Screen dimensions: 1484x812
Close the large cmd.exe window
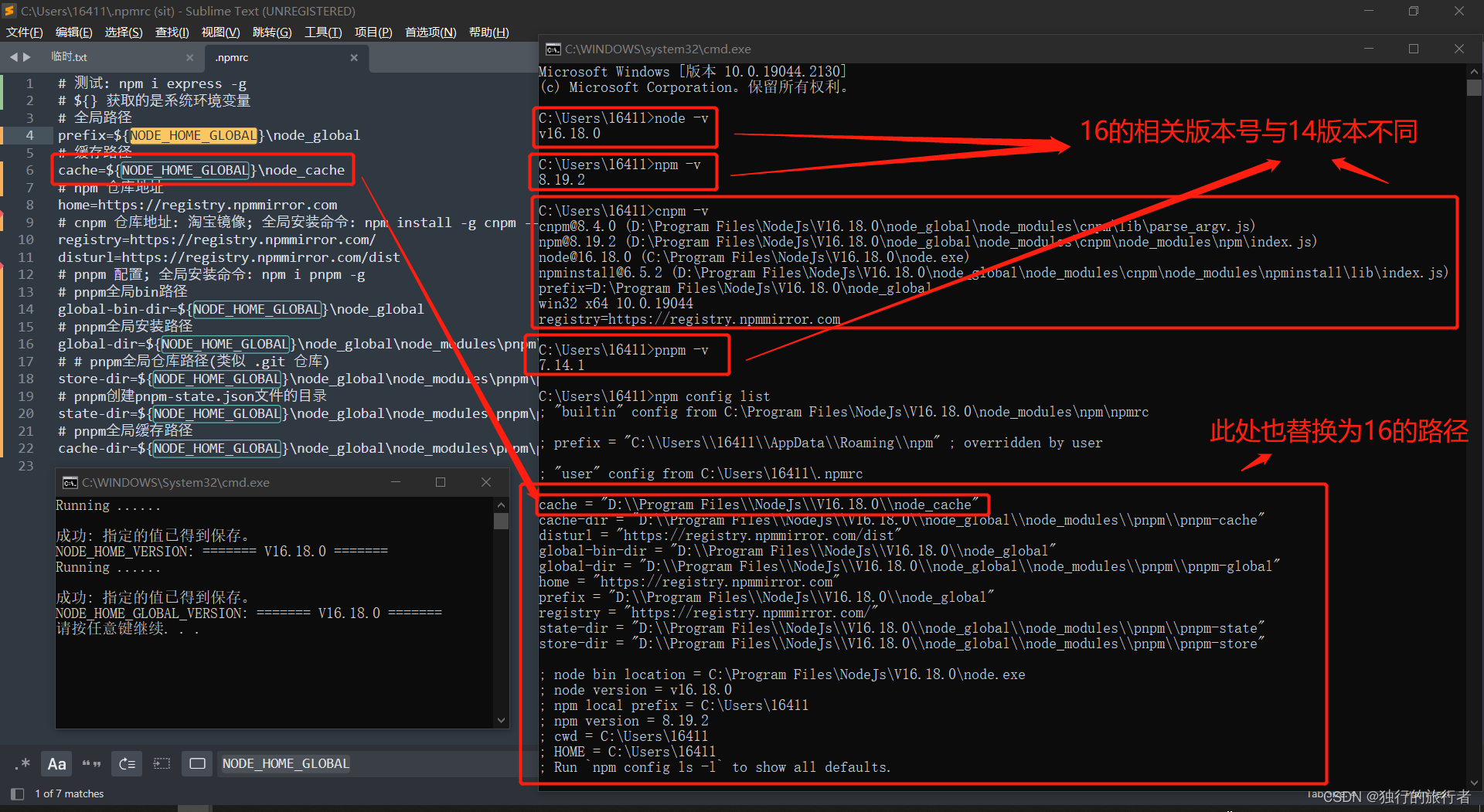(1459, 49)
